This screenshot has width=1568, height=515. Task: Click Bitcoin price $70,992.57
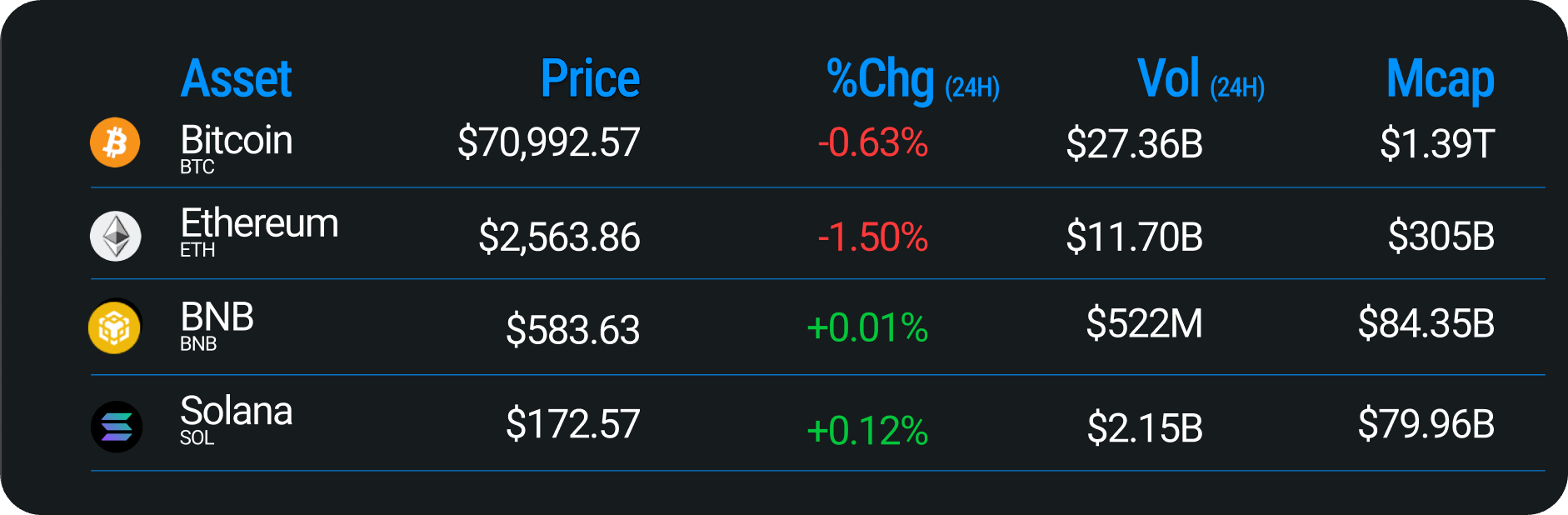[x=548, y=142]
